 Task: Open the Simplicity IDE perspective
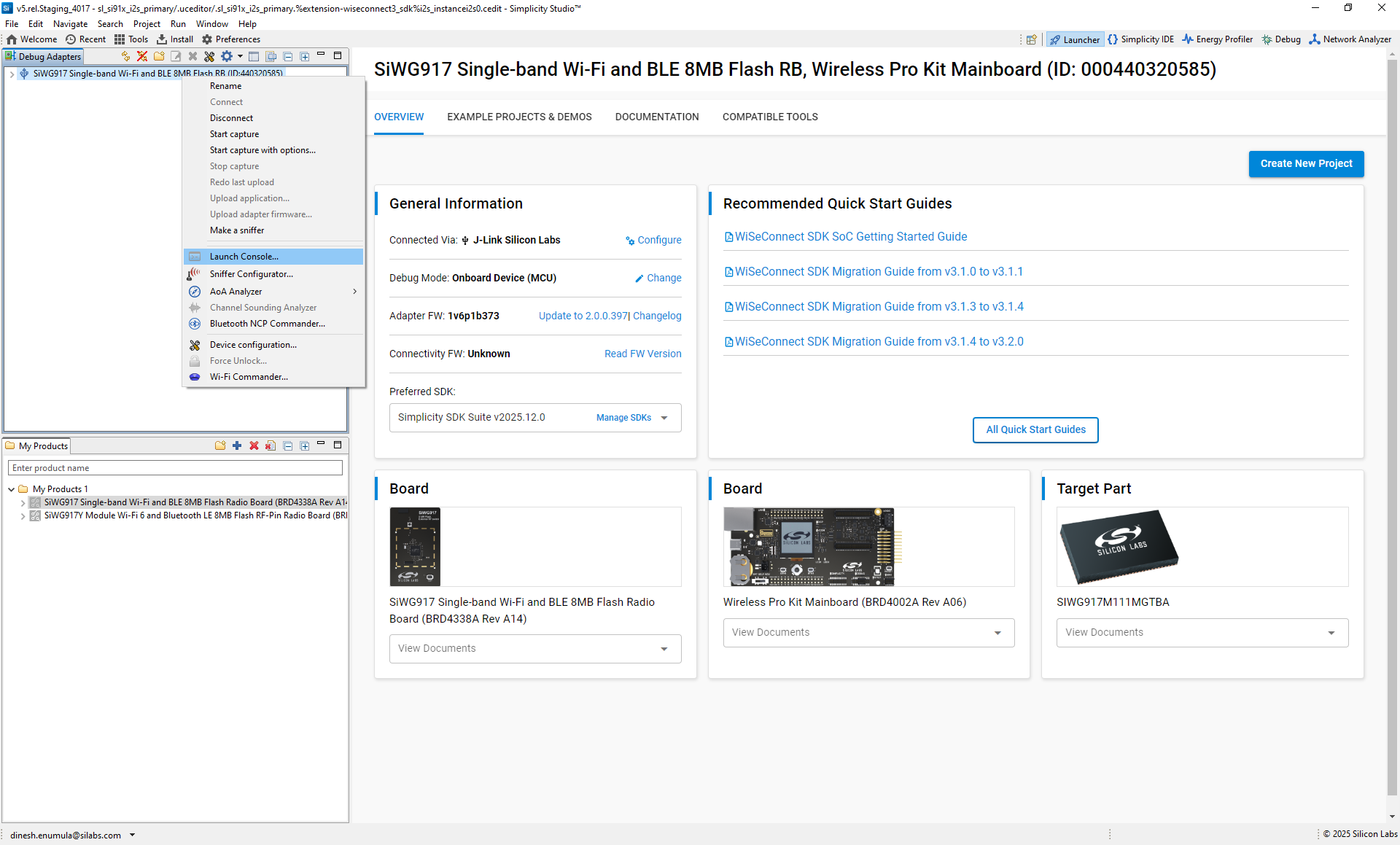click(1140, 39)
